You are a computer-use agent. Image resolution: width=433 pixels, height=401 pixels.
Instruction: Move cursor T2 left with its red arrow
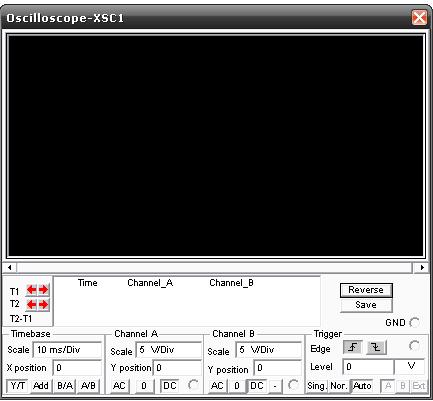point(32,304)
